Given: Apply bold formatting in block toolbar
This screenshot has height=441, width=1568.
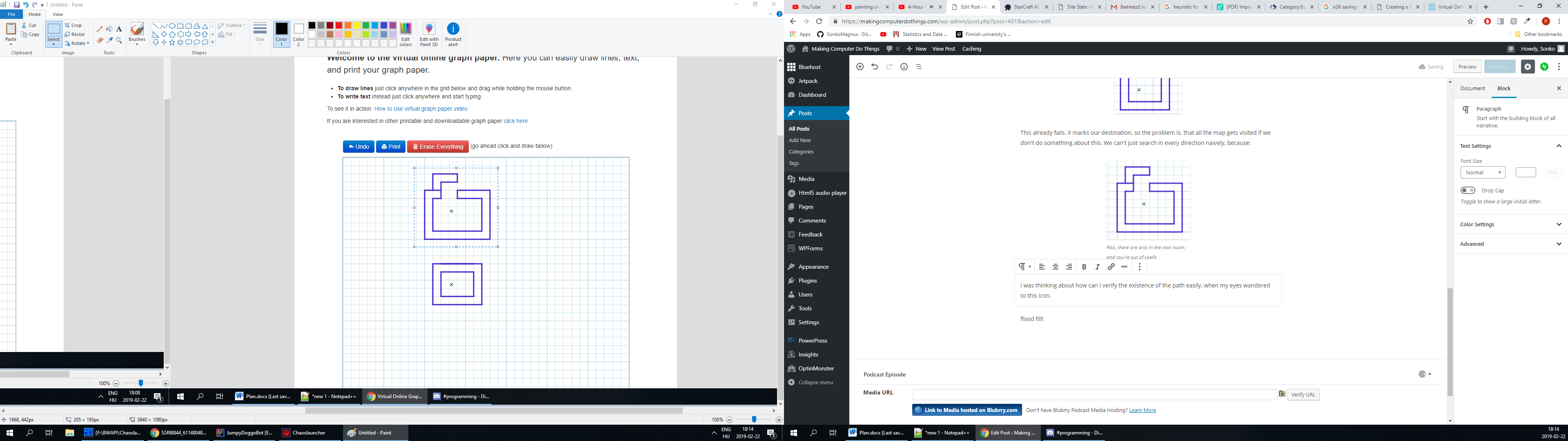Looking at the screenshot, I should [1084, 267].
